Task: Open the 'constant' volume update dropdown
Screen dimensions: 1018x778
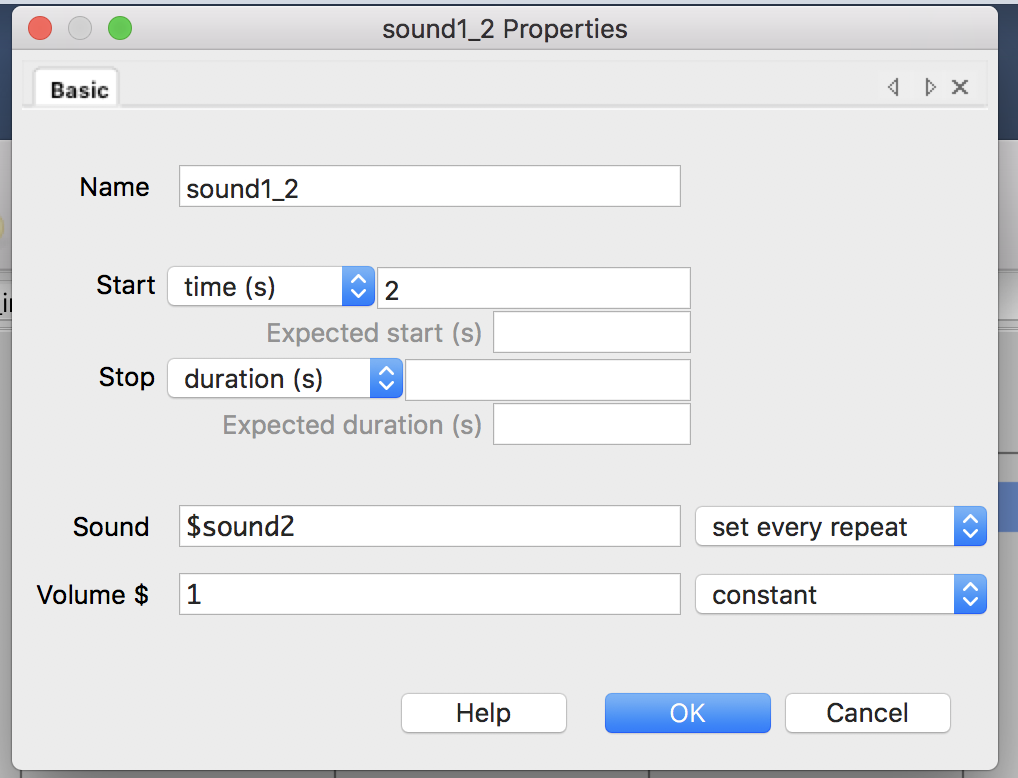Action: [x=840, y=595]
